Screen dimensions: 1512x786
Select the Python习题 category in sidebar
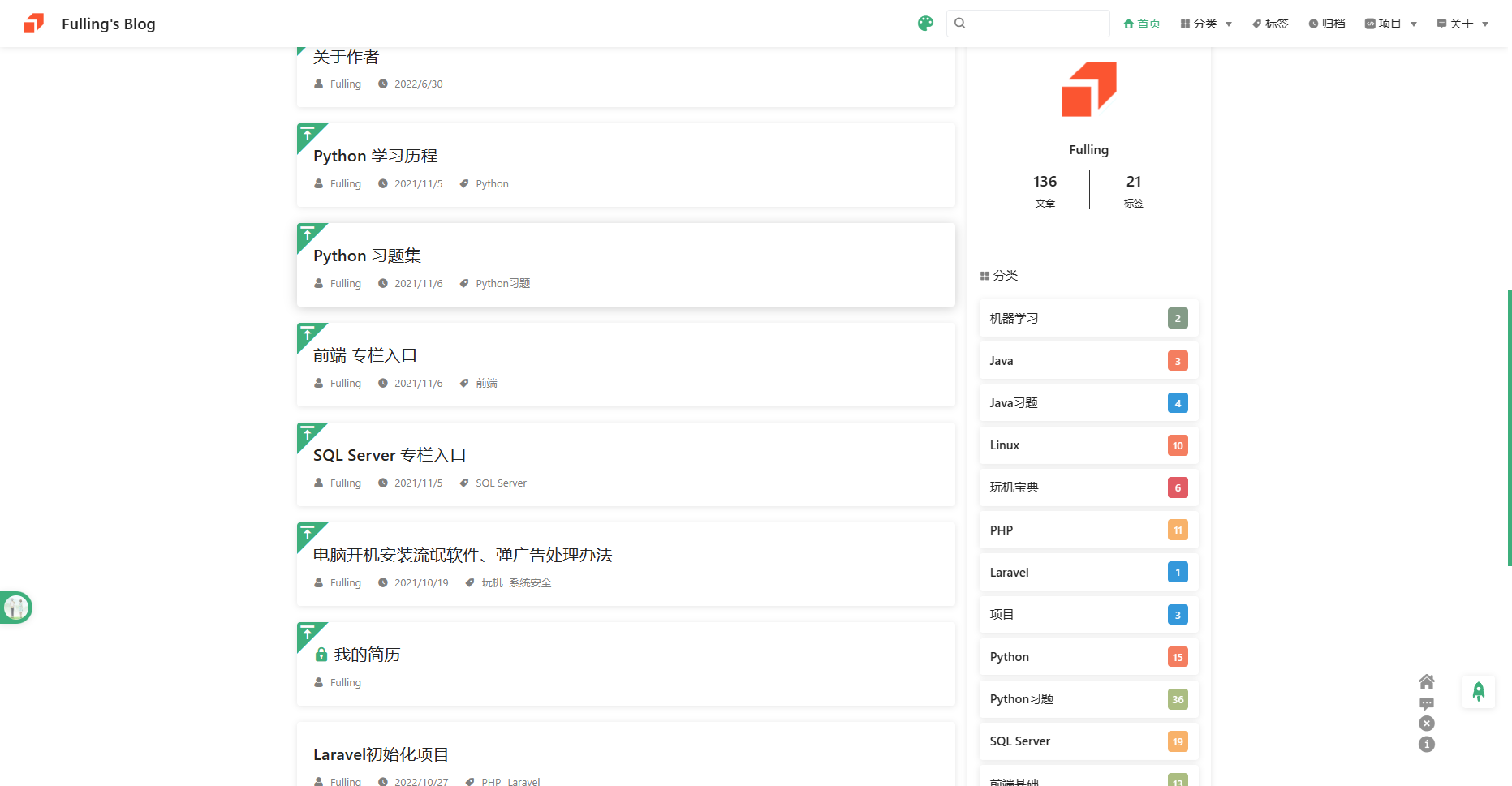pyautogui.click(x=1089, y=699)
